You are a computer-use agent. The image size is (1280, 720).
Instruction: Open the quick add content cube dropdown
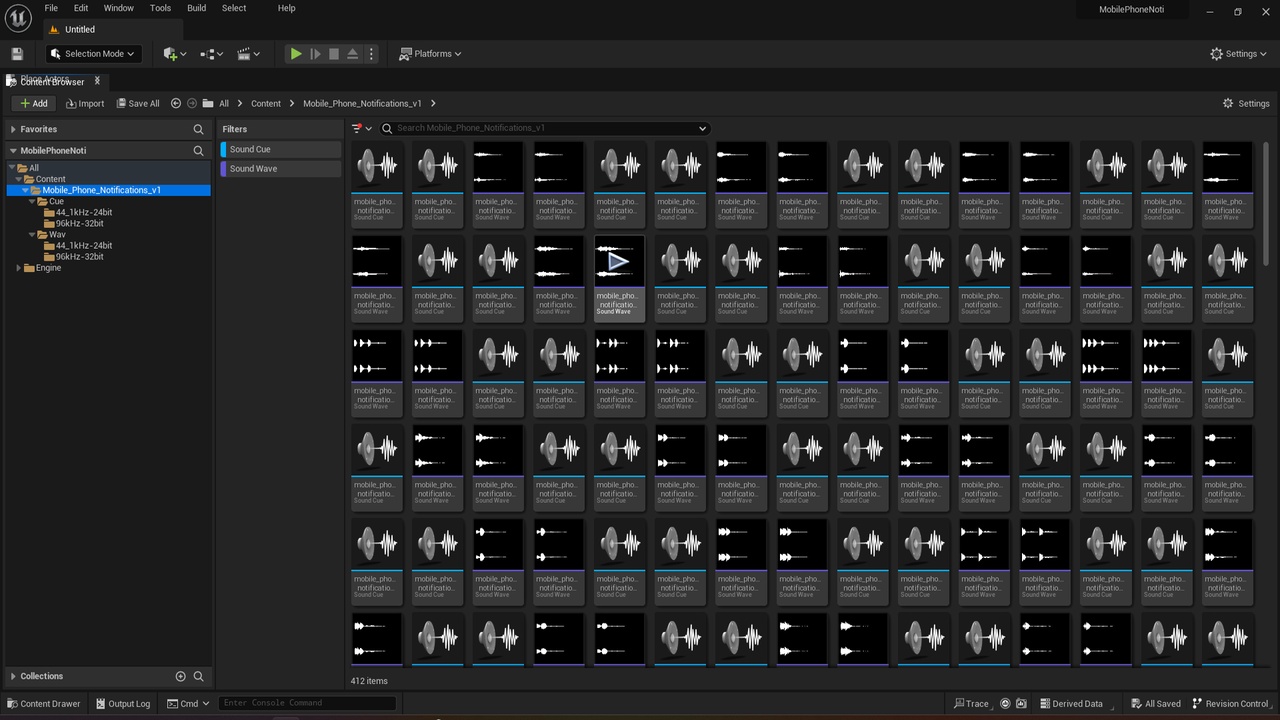click(174, 54)
